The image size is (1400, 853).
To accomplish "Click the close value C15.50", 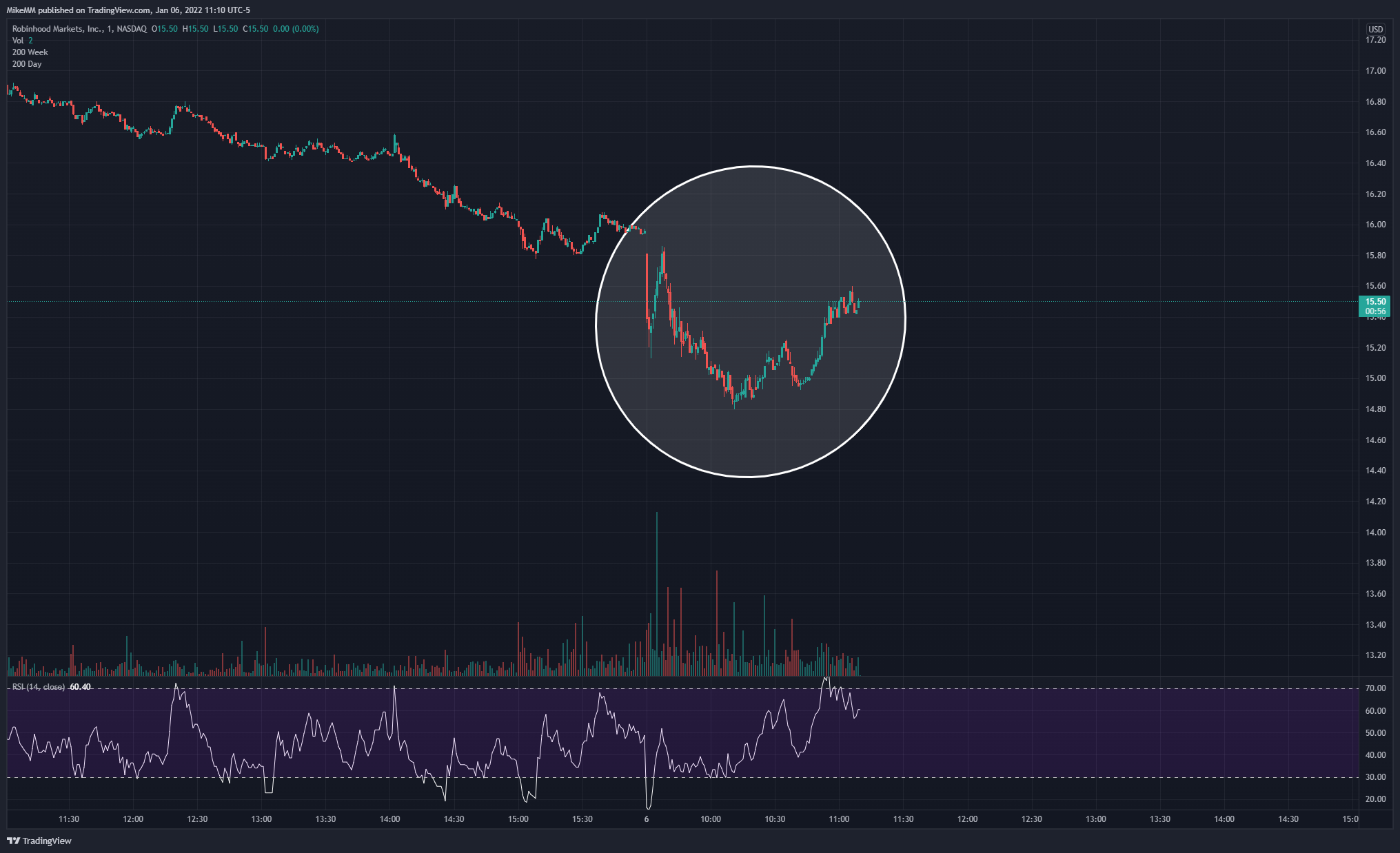I will tap(256, 29).
